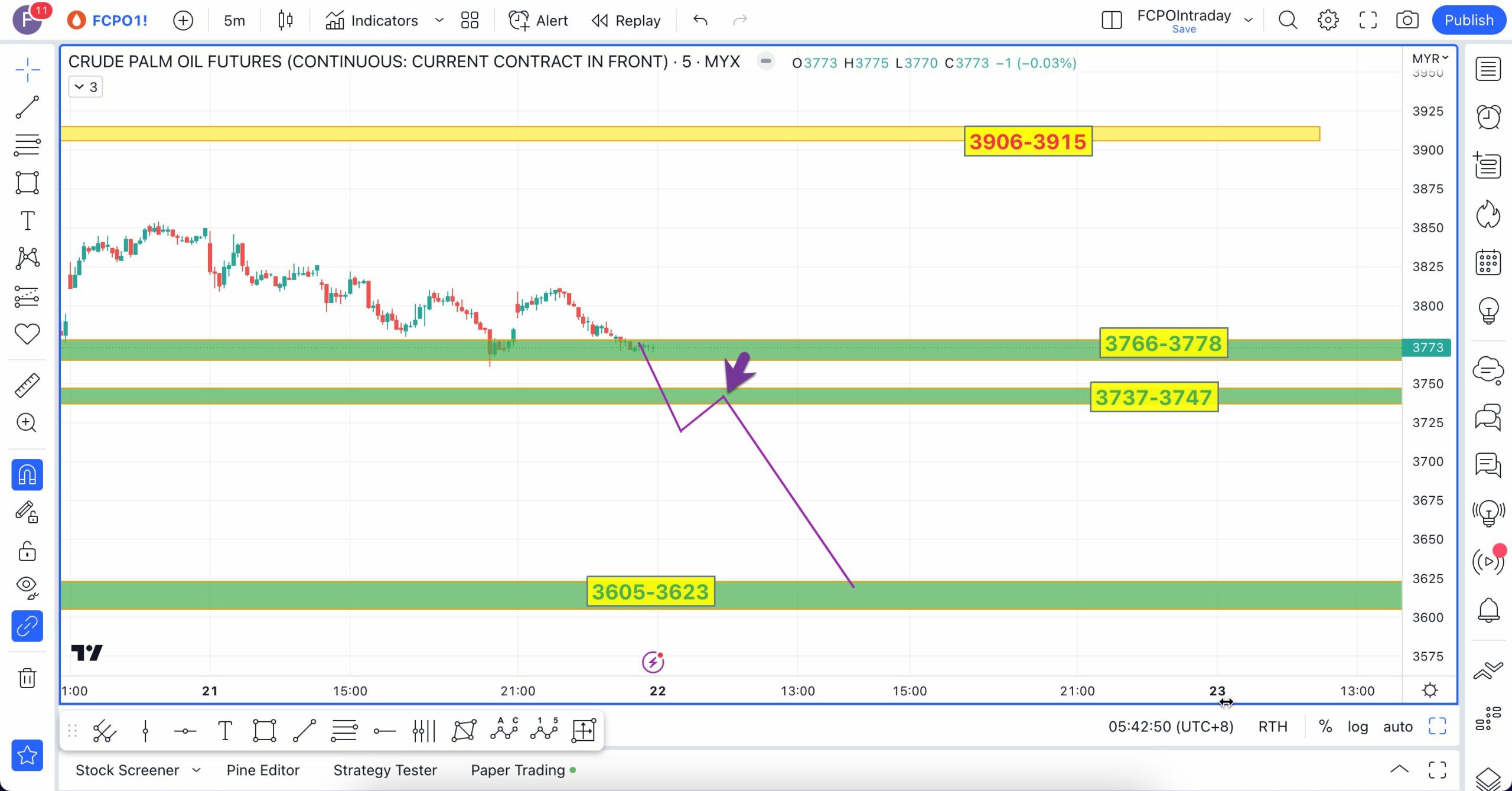Toggle hide all drawings eye icon
This screenshot has width=1512, height=791.
pos(27,587)
